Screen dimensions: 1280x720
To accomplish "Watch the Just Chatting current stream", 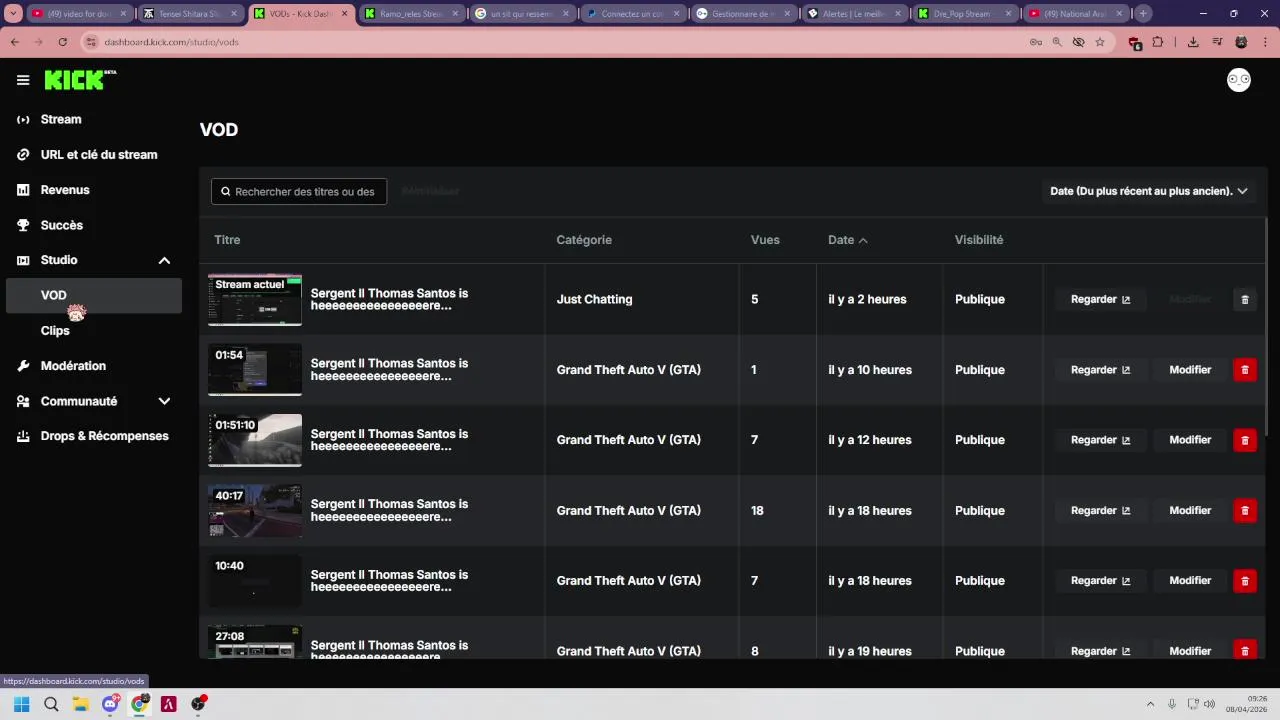I will click(x=1101, y=299).
